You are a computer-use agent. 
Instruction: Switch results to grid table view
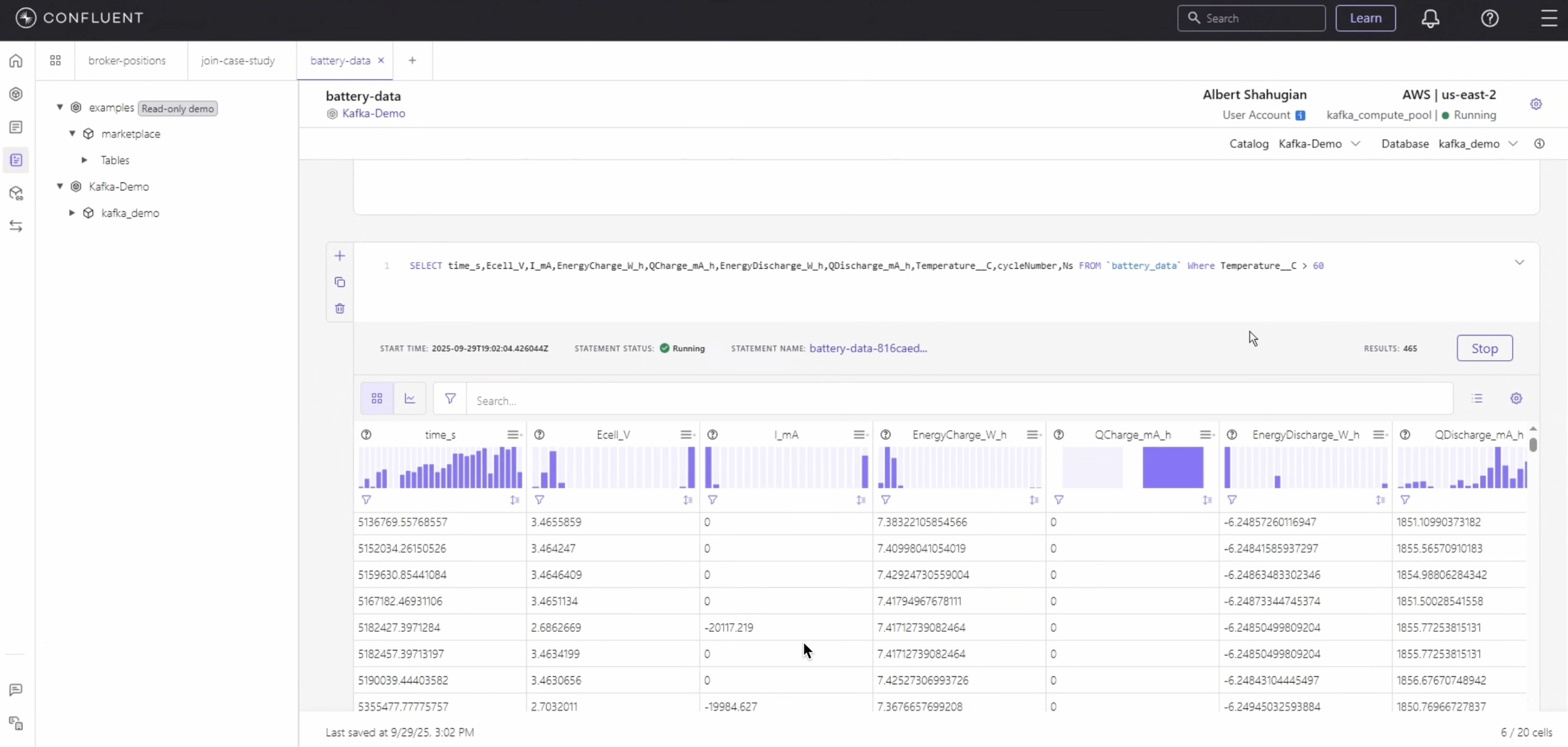377,398
